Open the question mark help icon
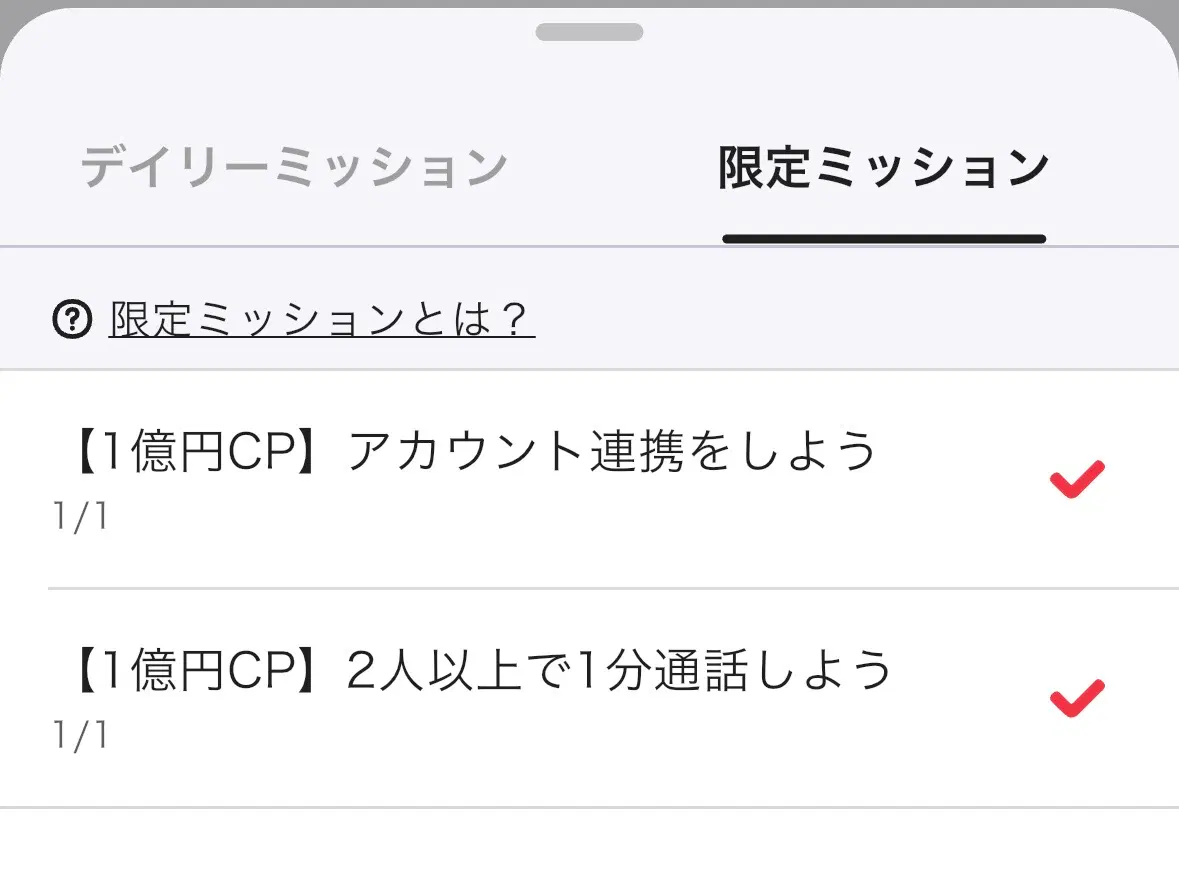The image size is (1179, 884). pos(72,320)
